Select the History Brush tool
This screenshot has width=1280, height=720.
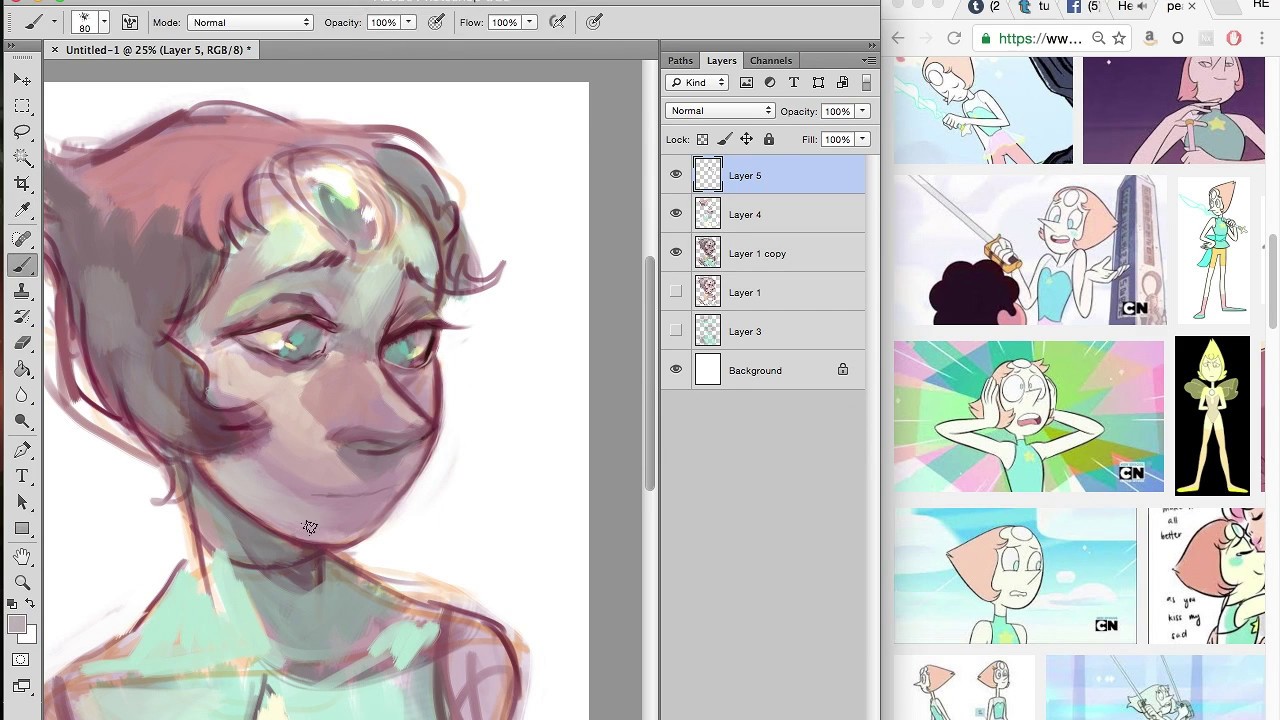22,317
